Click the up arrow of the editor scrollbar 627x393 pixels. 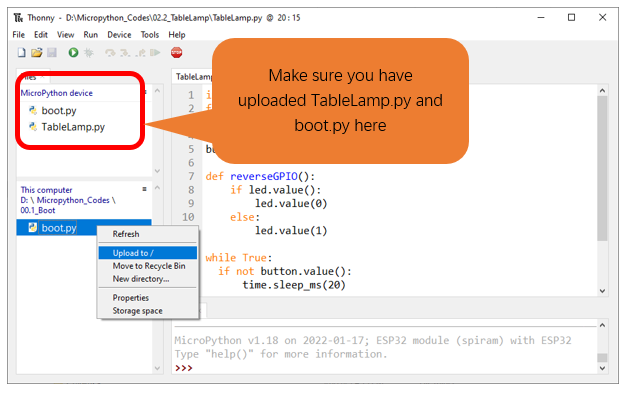(602, 91)
